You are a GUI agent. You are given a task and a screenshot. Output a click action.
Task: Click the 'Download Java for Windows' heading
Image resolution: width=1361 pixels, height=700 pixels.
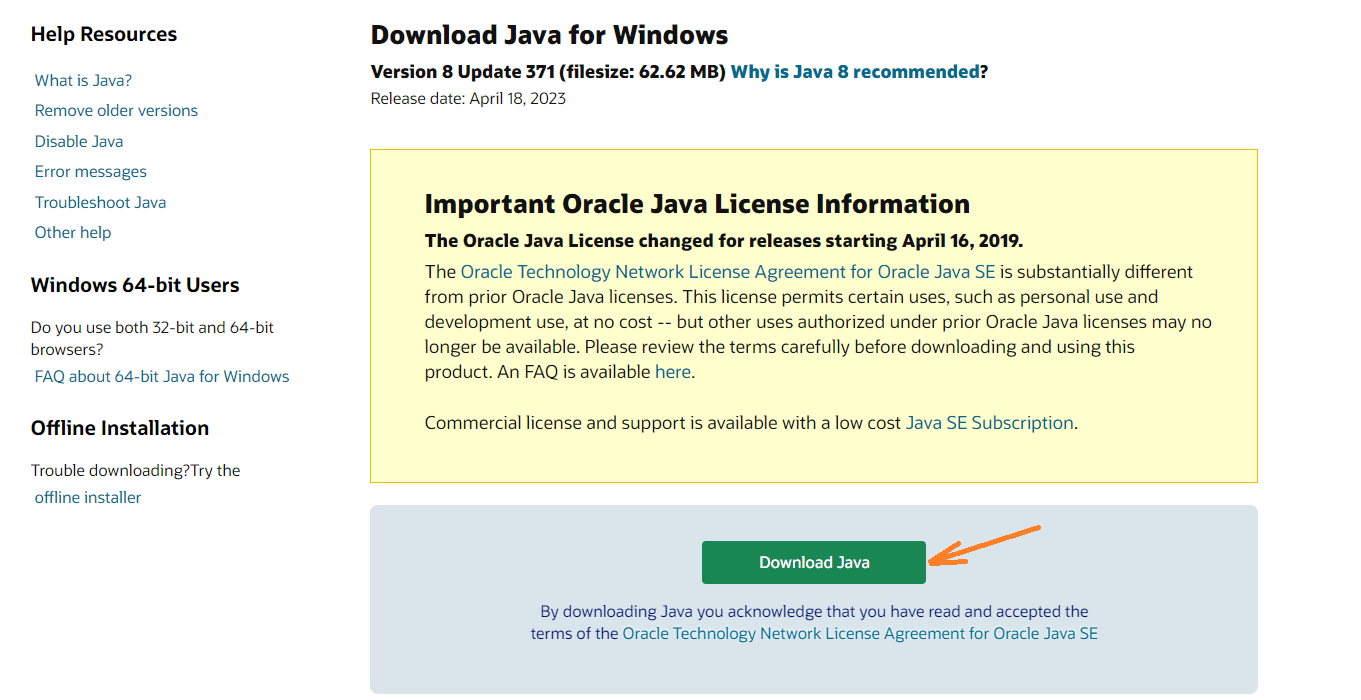tap(549, 35)
